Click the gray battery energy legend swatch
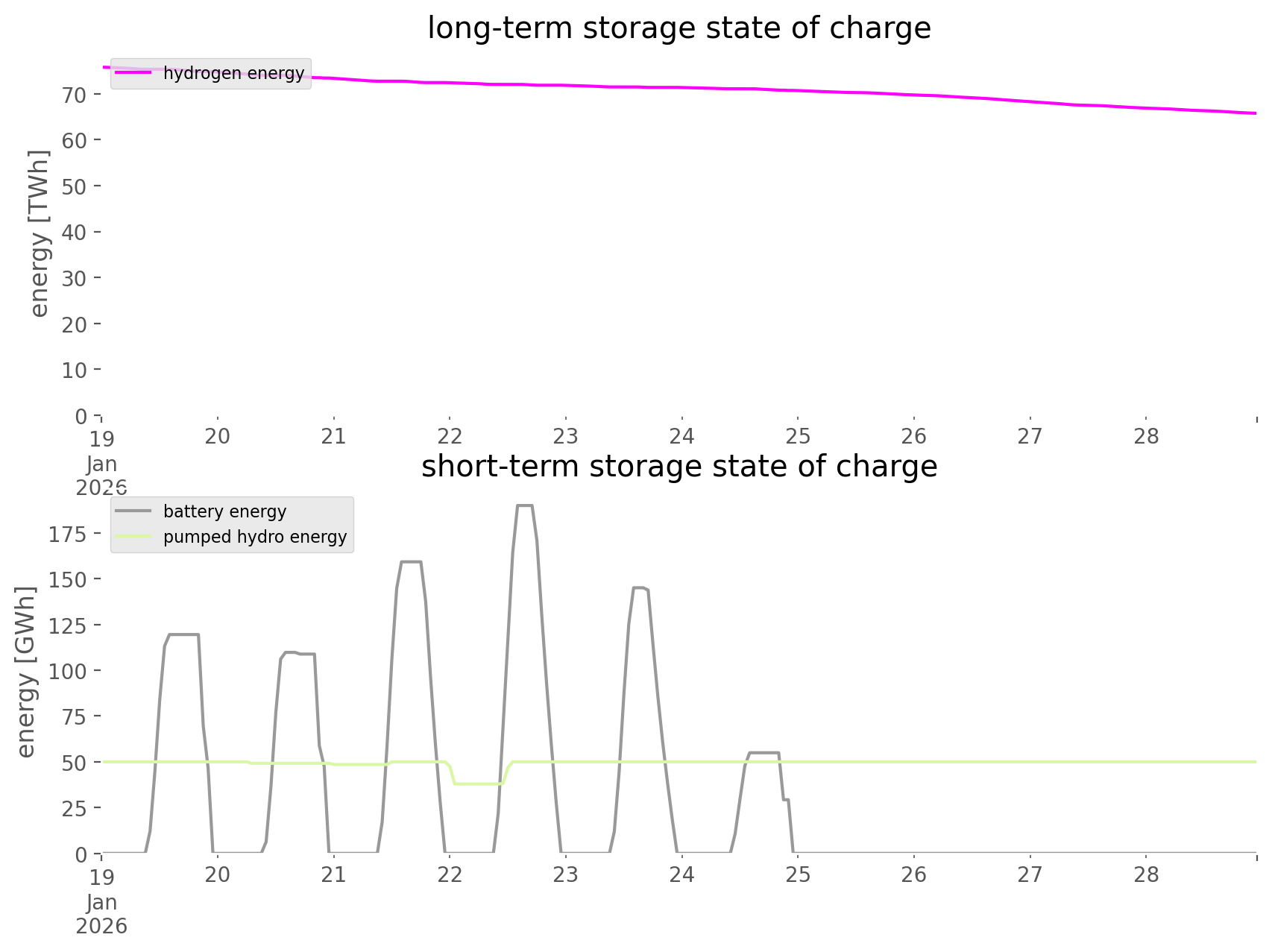 tap(133, 511)
